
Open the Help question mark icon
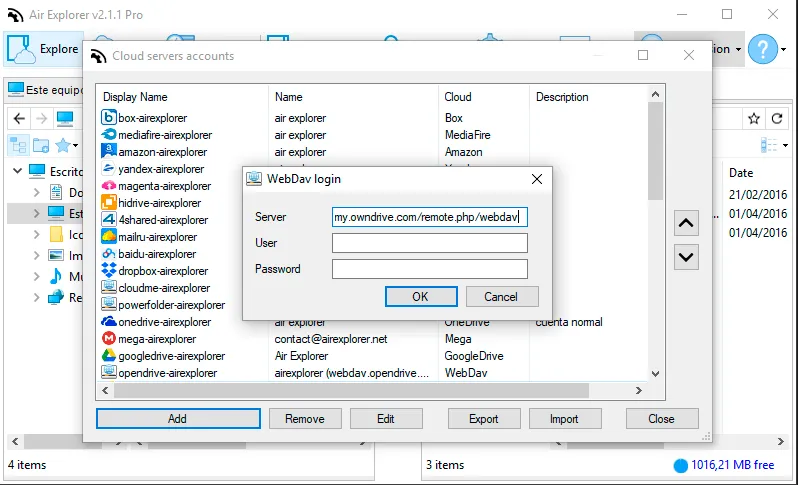coord(763,49)
